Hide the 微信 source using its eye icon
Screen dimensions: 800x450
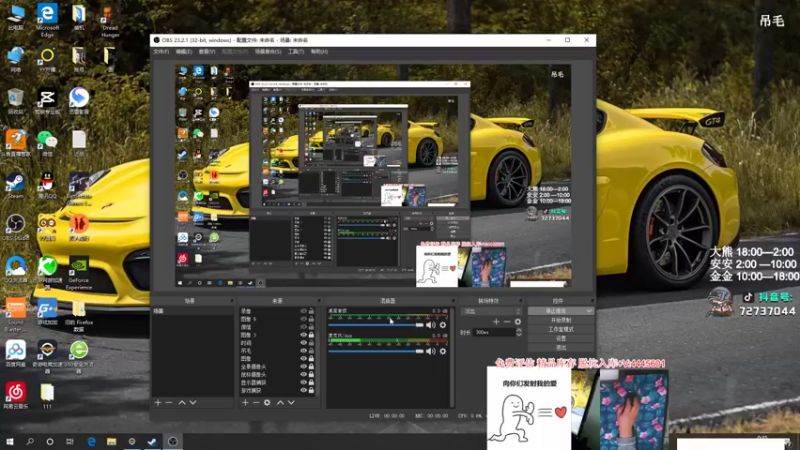point(303,326)
